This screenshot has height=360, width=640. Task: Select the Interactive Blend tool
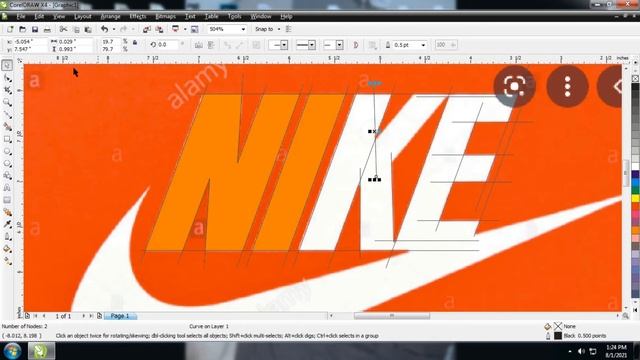coord(7,212)
